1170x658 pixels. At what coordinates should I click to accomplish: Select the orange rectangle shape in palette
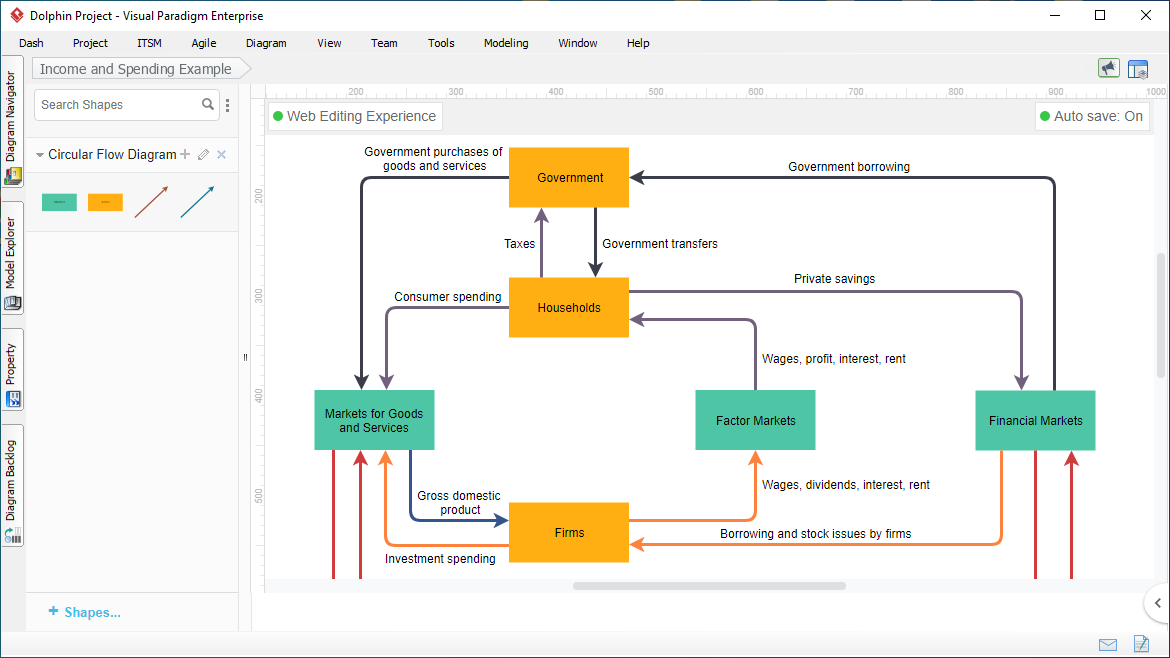105,202
